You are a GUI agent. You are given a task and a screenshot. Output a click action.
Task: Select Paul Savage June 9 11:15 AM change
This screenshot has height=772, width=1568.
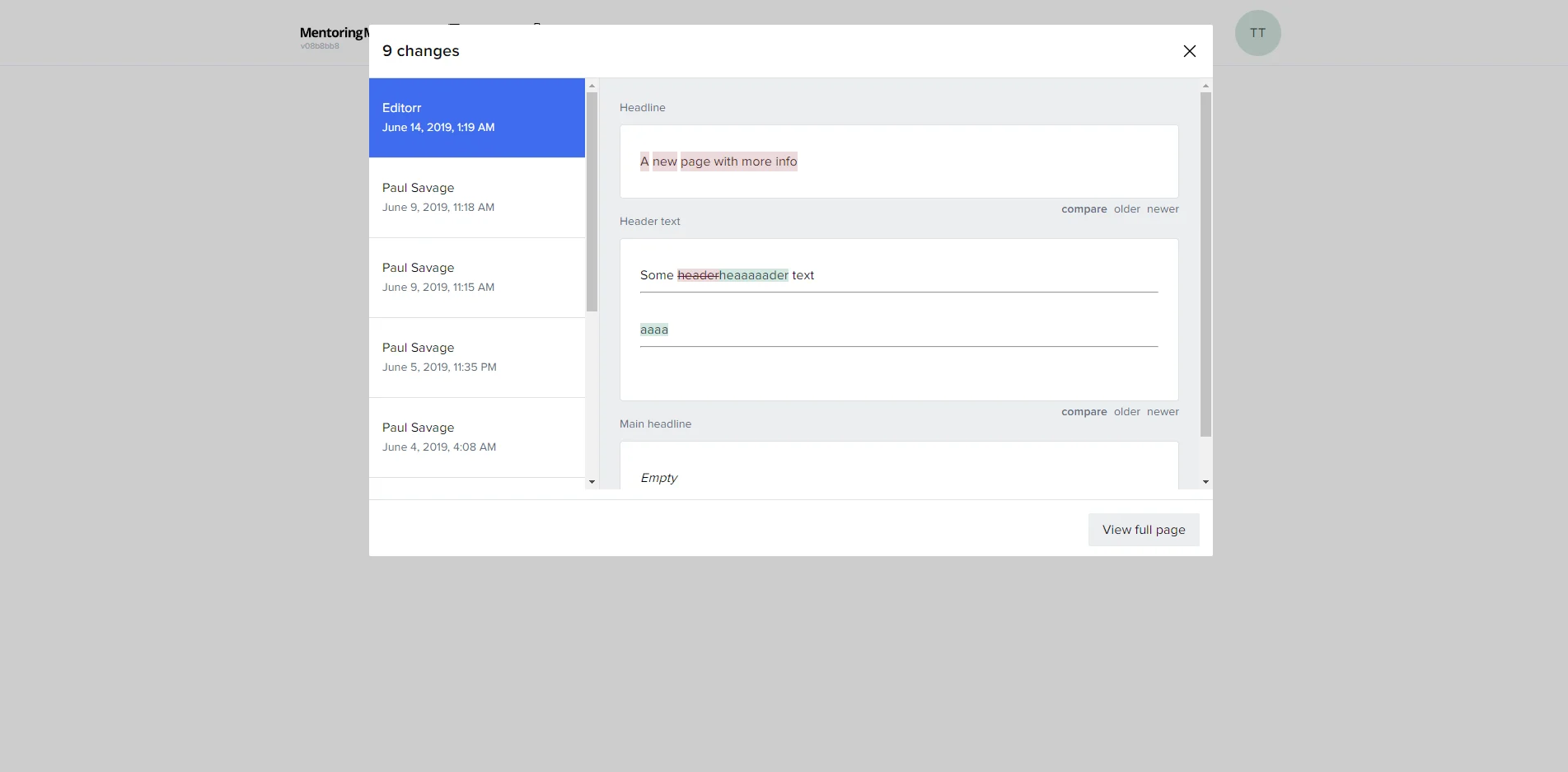(x=477, y=278)
